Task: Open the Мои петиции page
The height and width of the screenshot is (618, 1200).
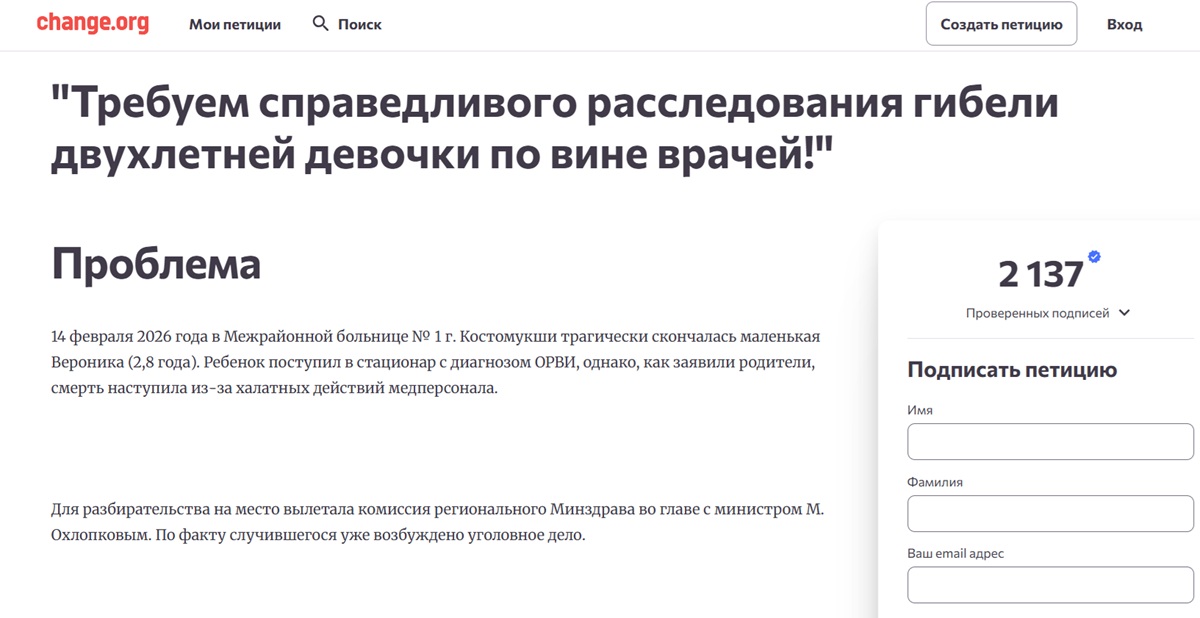Action: [x=235, y=24]
